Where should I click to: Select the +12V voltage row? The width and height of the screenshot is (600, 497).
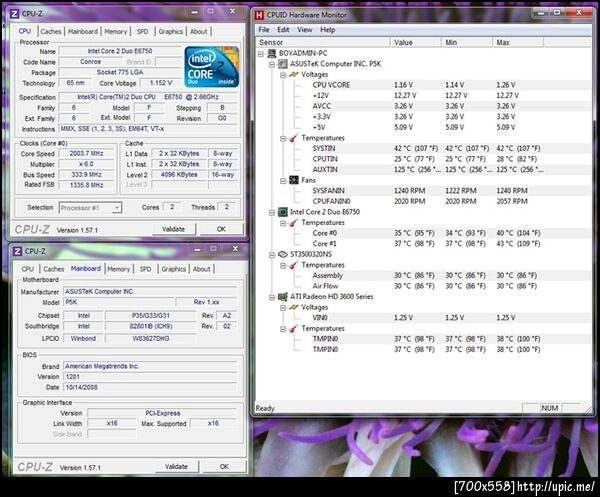423,96
